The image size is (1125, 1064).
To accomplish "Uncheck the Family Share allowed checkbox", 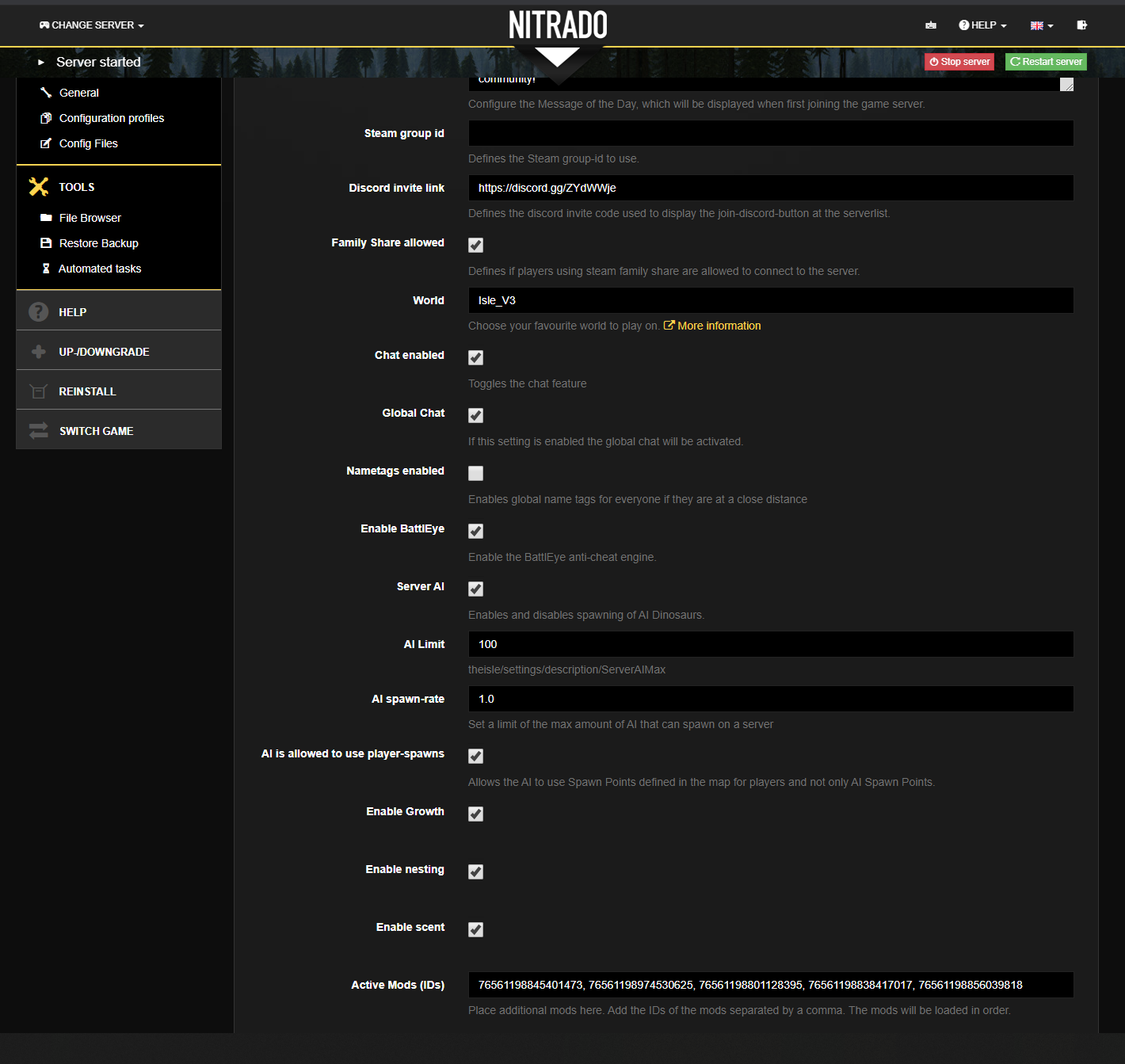I will [x=475, y=246].
